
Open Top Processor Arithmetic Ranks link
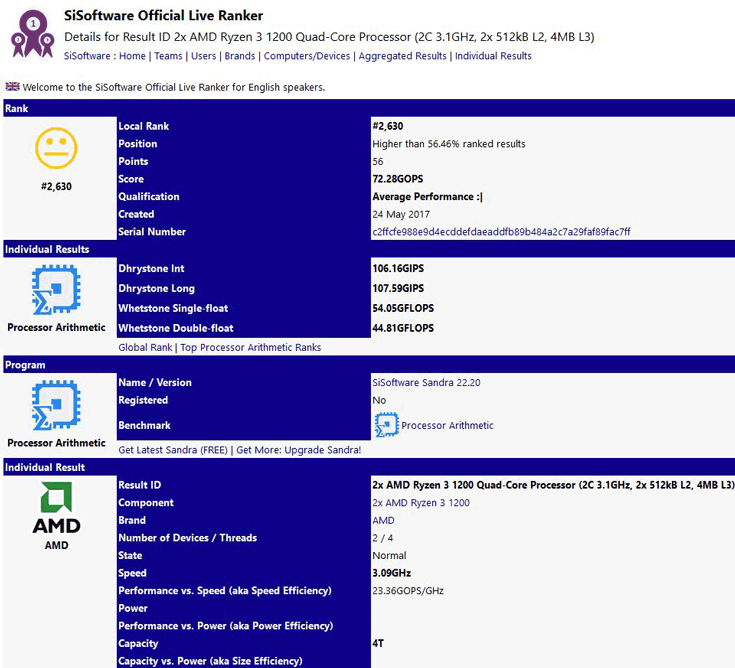click(251, 347)
